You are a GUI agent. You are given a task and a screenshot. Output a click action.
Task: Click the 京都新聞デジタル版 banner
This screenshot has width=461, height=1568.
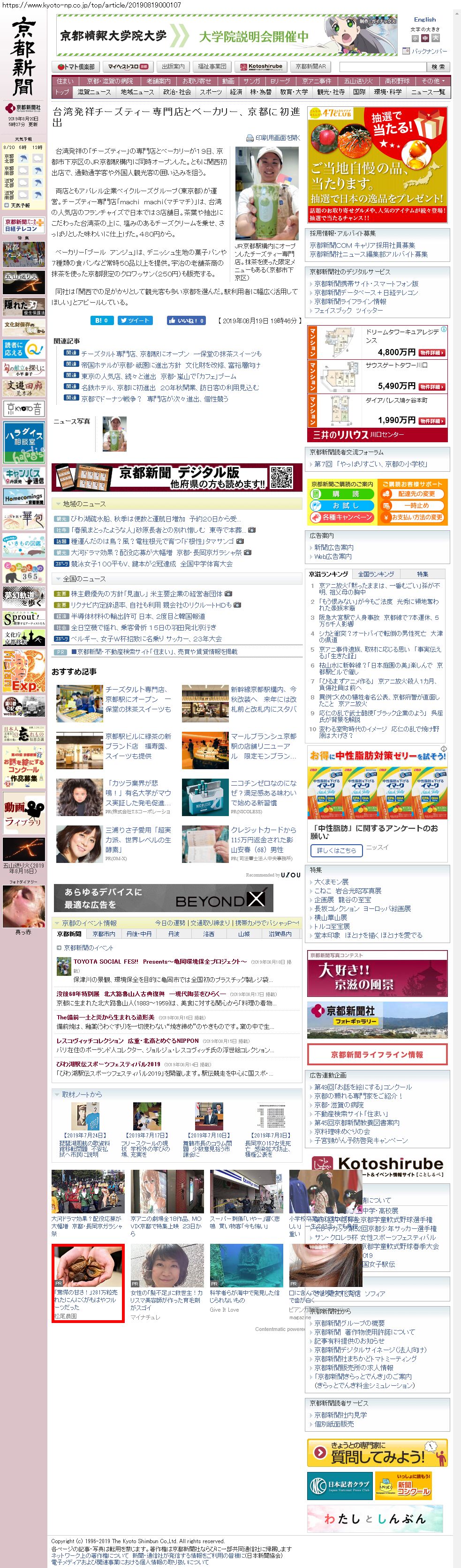[177, 477]
